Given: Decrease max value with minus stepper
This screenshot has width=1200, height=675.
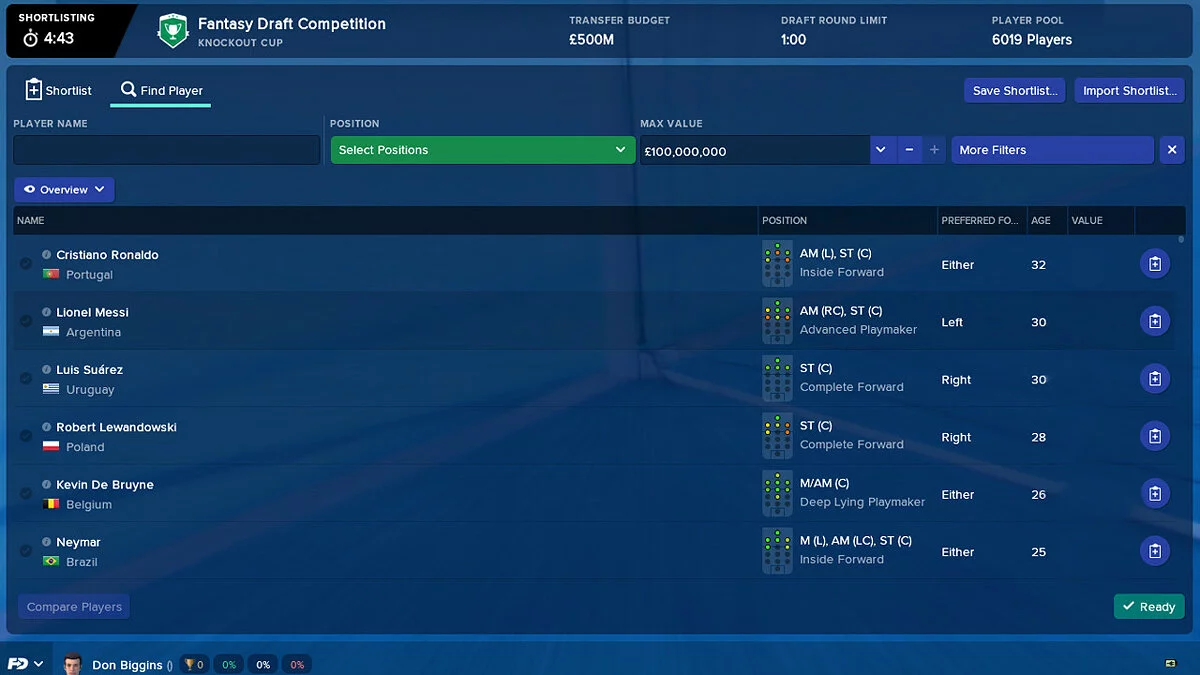Looking at the screenshot, I should click(909, 150).
